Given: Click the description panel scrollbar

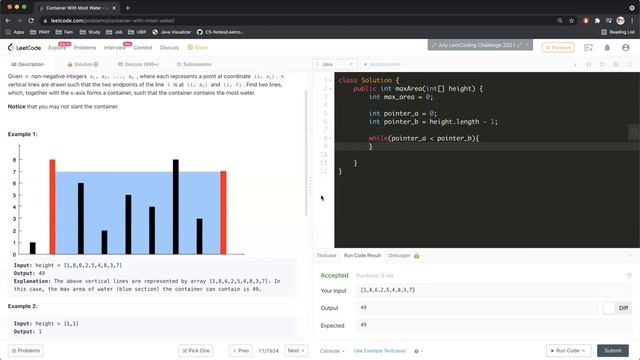Looking at the screenshot, I should point(306,153).
